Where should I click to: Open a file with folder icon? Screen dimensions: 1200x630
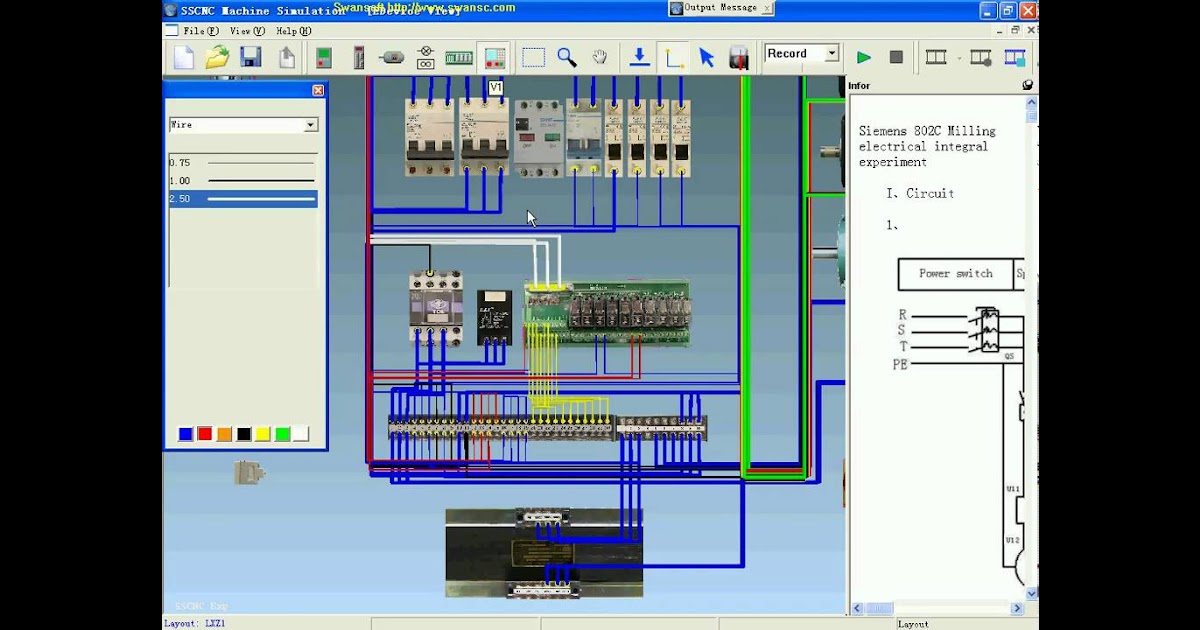(x=217, y=57)
